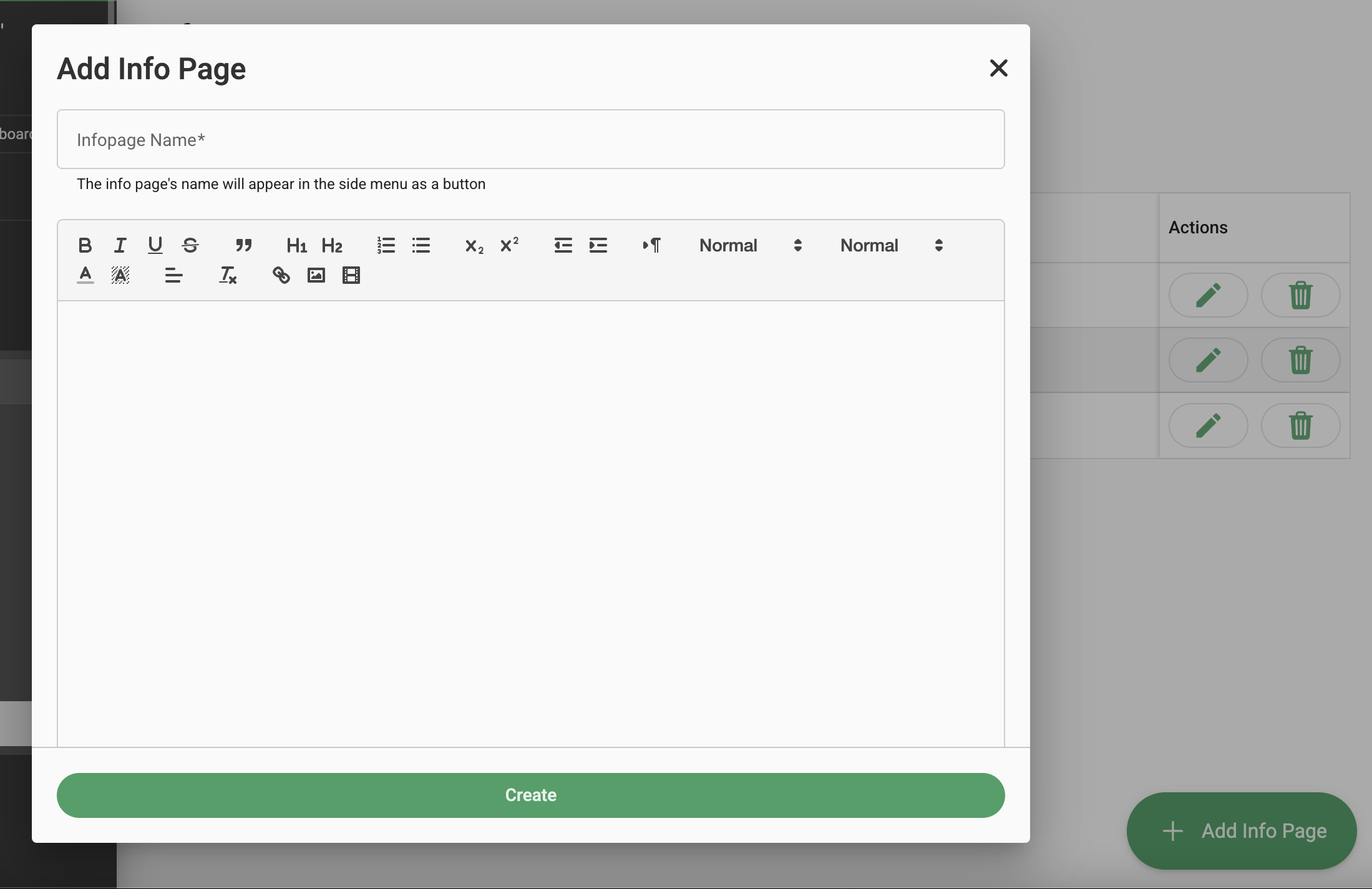Toggle bold formatting in editor toolbar
Viewport: 1372px width, 889px height.
[85, 245]
